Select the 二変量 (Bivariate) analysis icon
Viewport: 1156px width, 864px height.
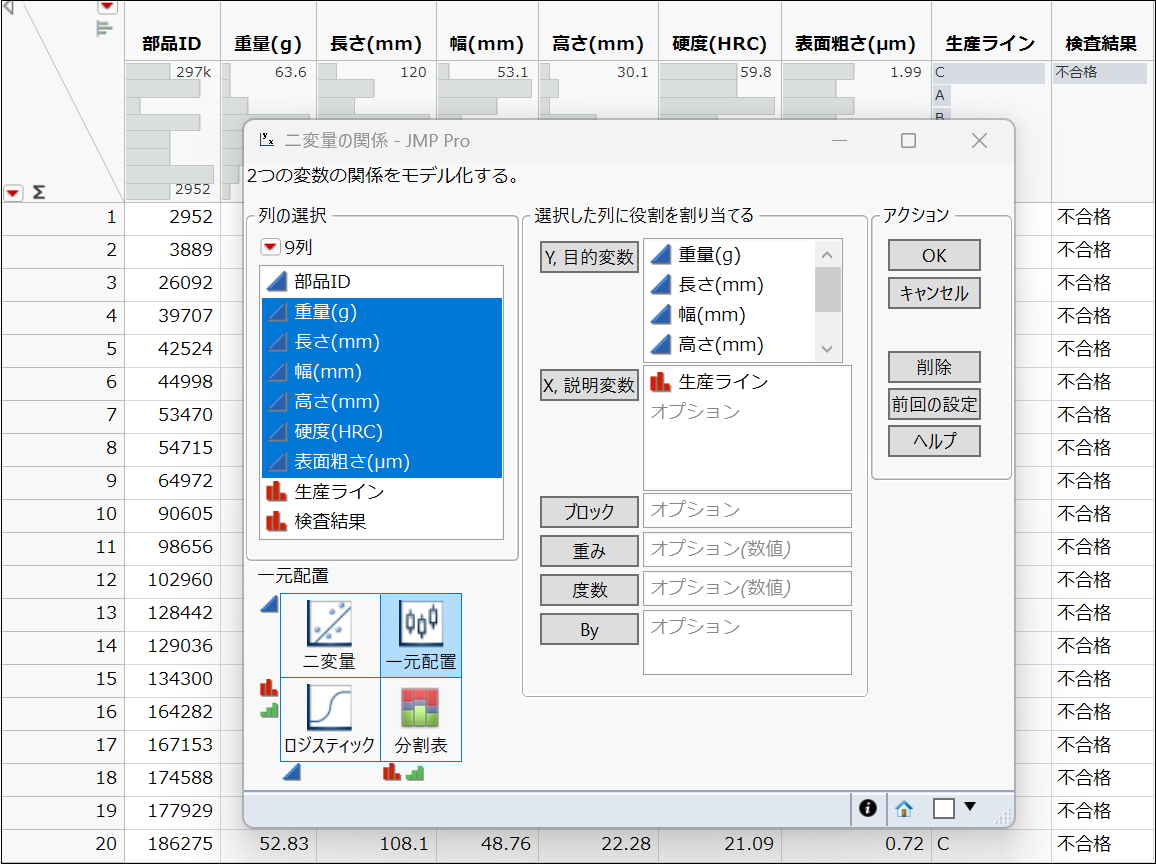pyautogui.click(x=330, y=635)
